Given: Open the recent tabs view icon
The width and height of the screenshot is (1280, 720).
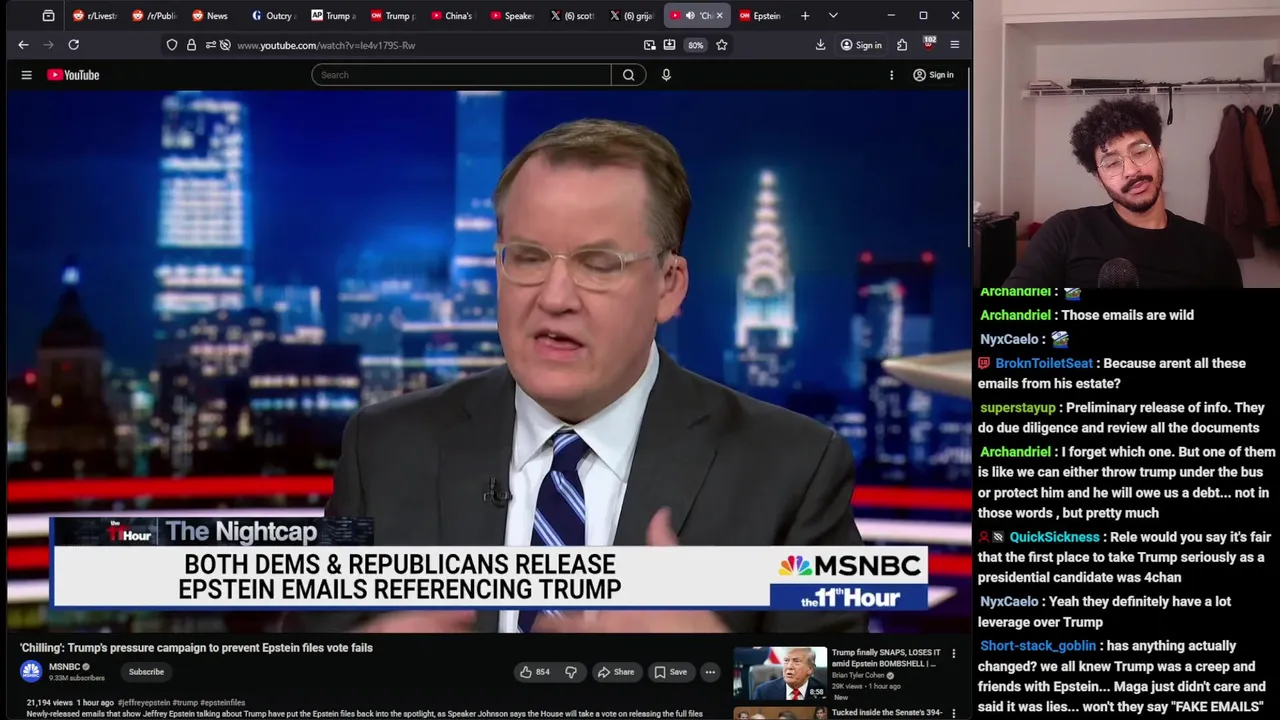Looking at the screenshot, I should [48, 16].
